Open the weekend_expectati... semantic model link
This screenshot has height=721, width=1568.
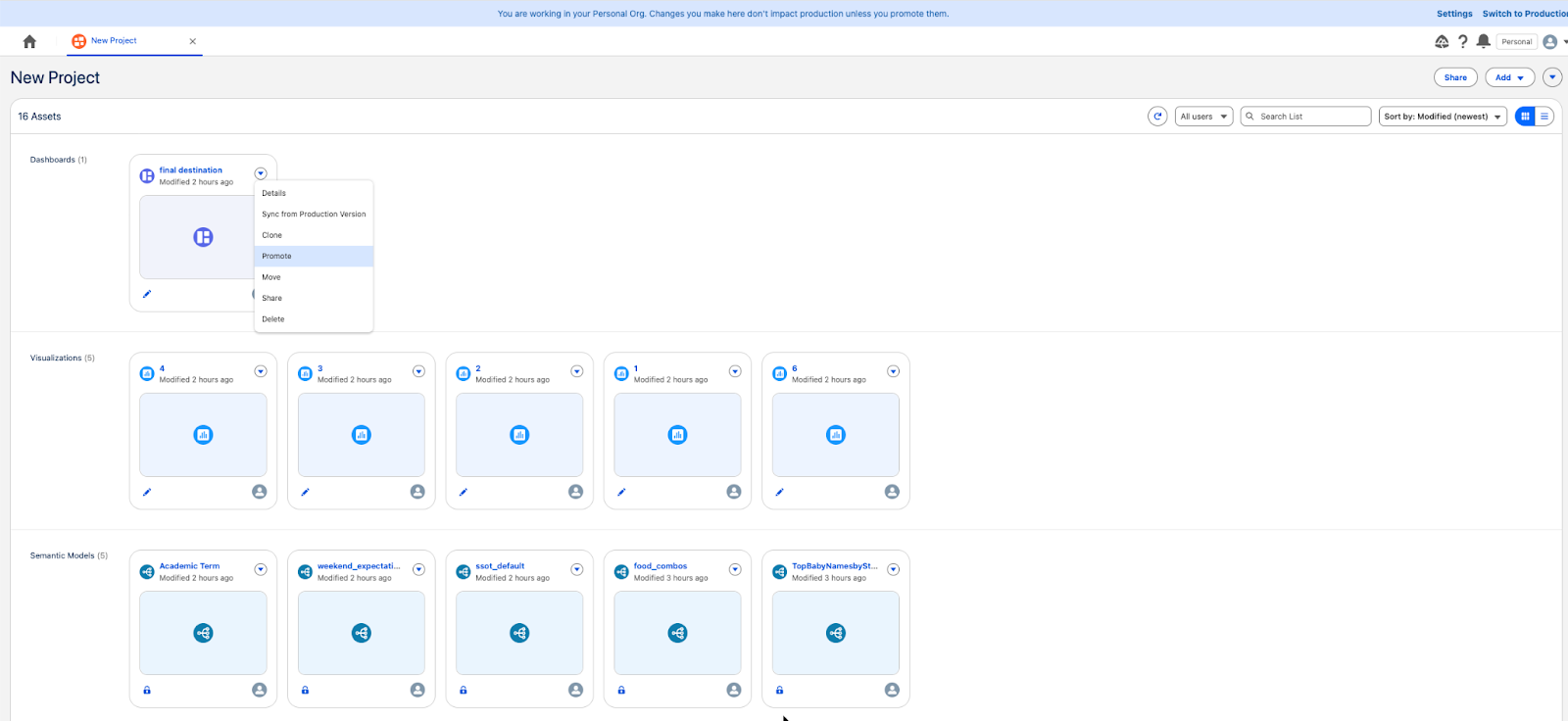(x=359, y=566)
